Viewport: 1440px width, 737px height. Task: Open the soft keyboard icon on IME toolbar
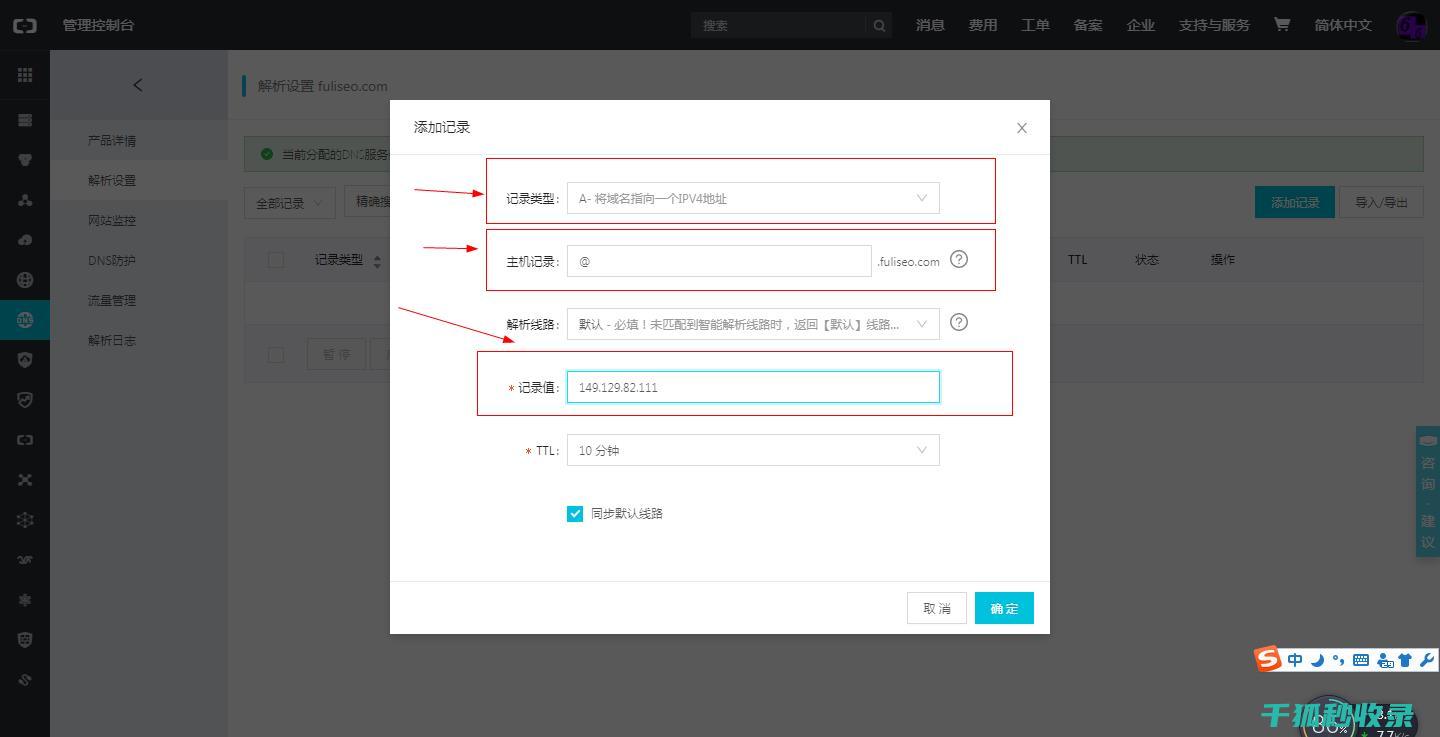tap(1361, 659)
